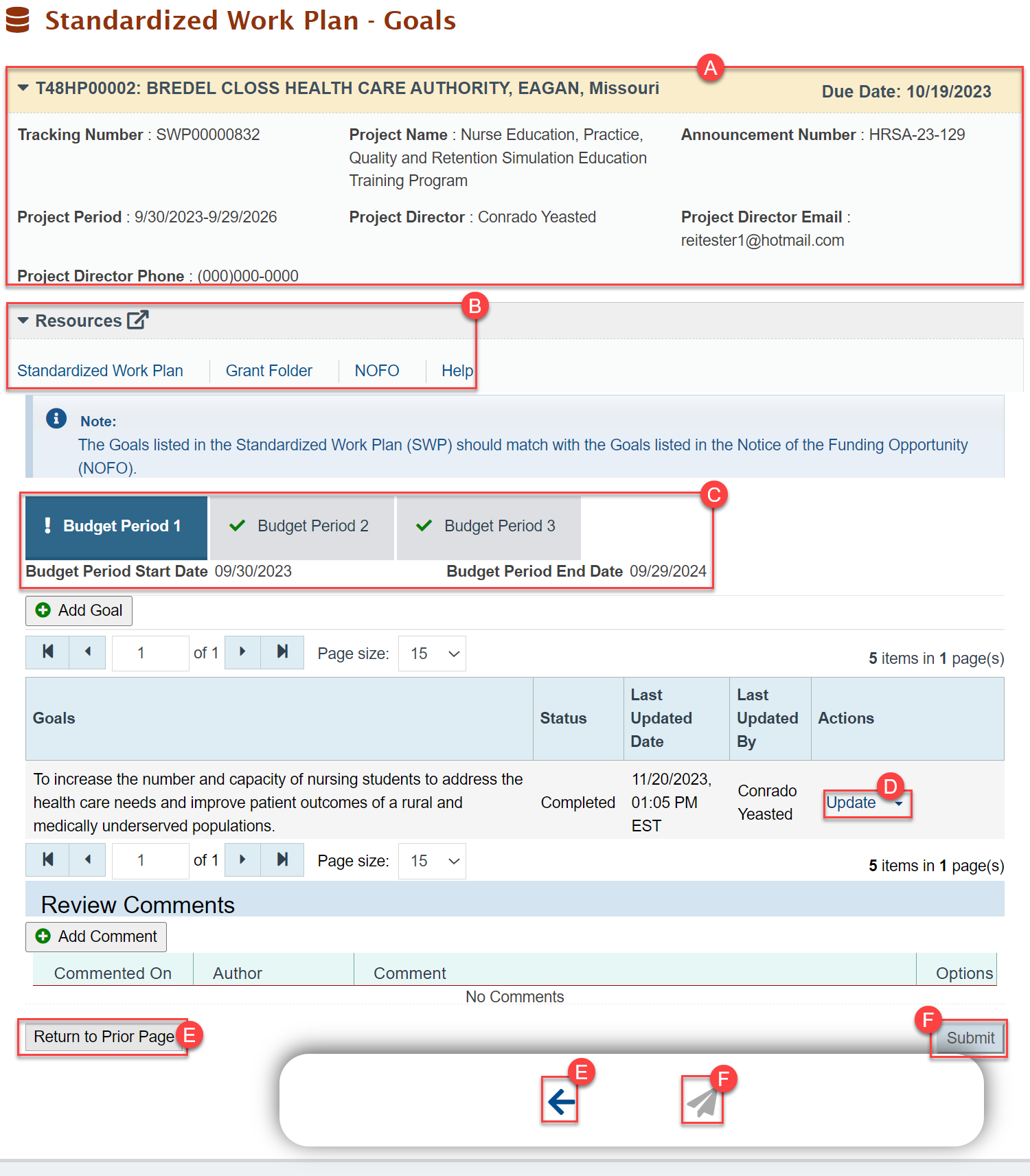Screen dimensions: 1030x1176
Task: Go to next page in bottom pager
Action: [x=242, y=860]
